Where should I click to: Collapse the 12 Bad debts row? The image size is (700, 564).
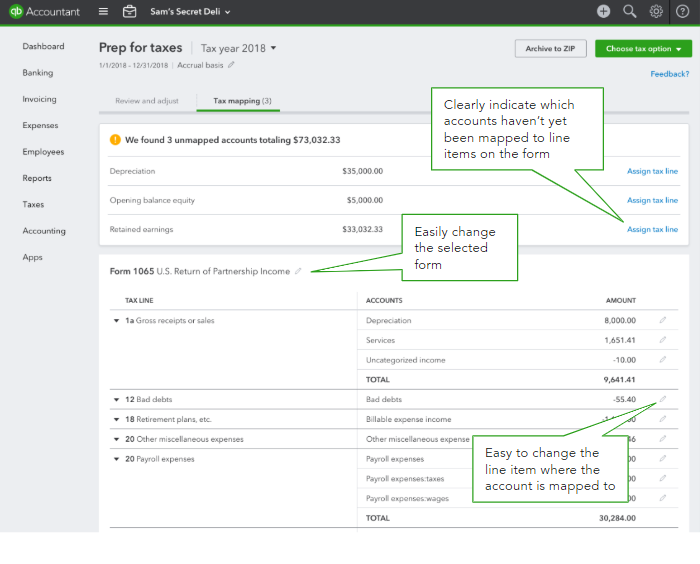point(117,400)
